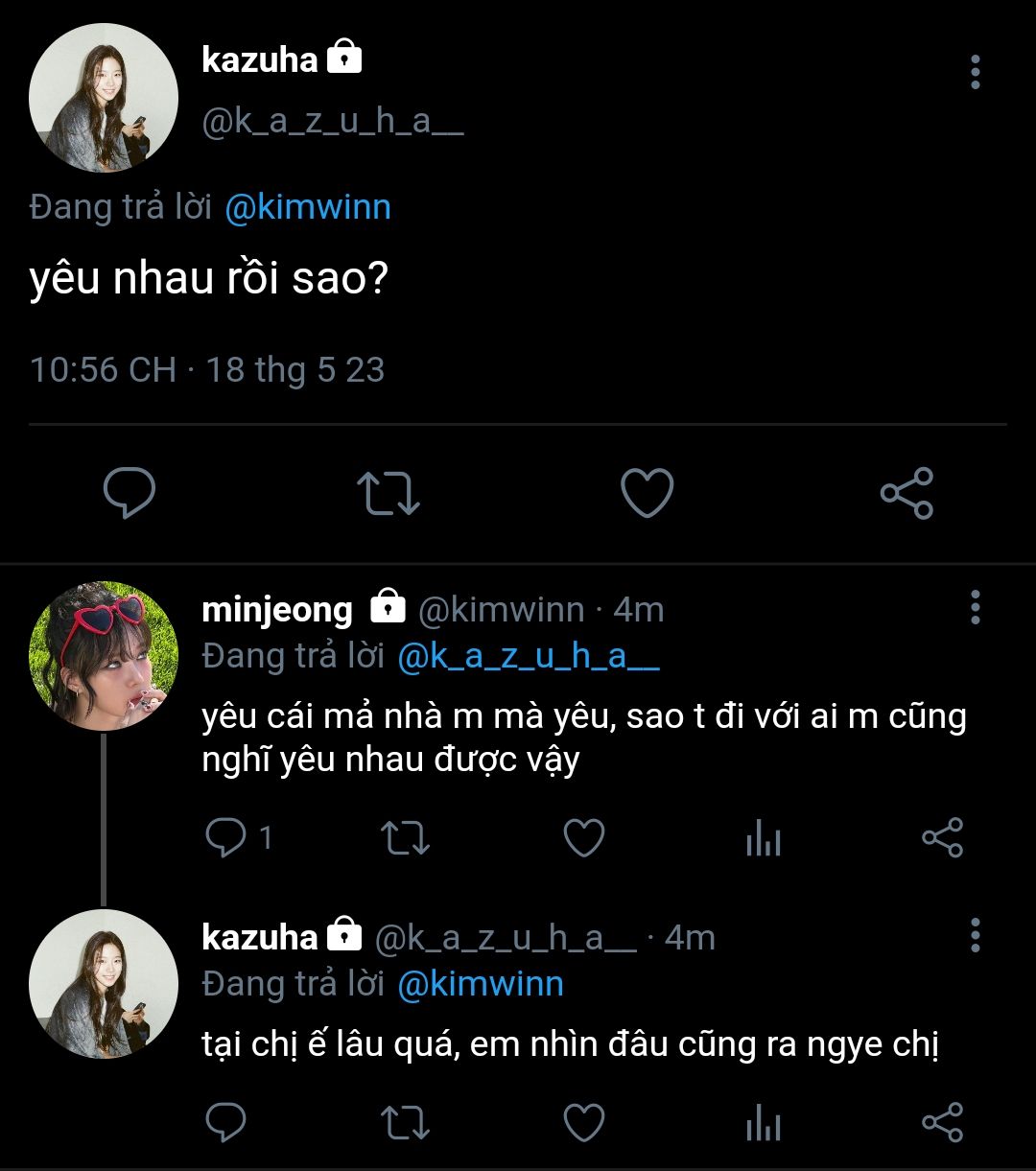
Task: Open the @kimwinn mention link in the main tweet
Action: (x=308, y=207)
